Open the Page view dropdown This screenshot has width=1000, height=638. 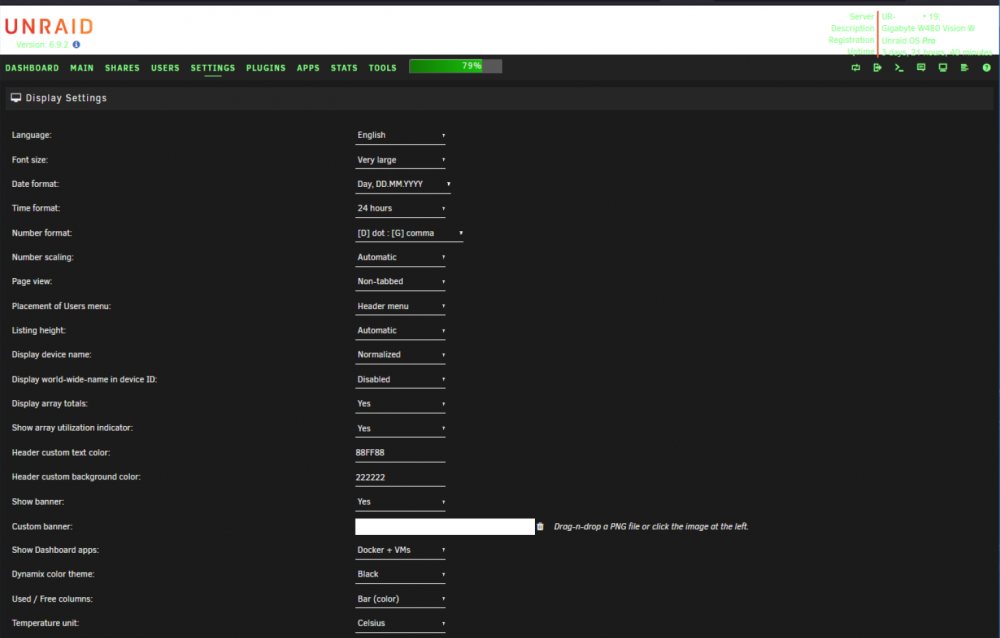coord(401,281)
